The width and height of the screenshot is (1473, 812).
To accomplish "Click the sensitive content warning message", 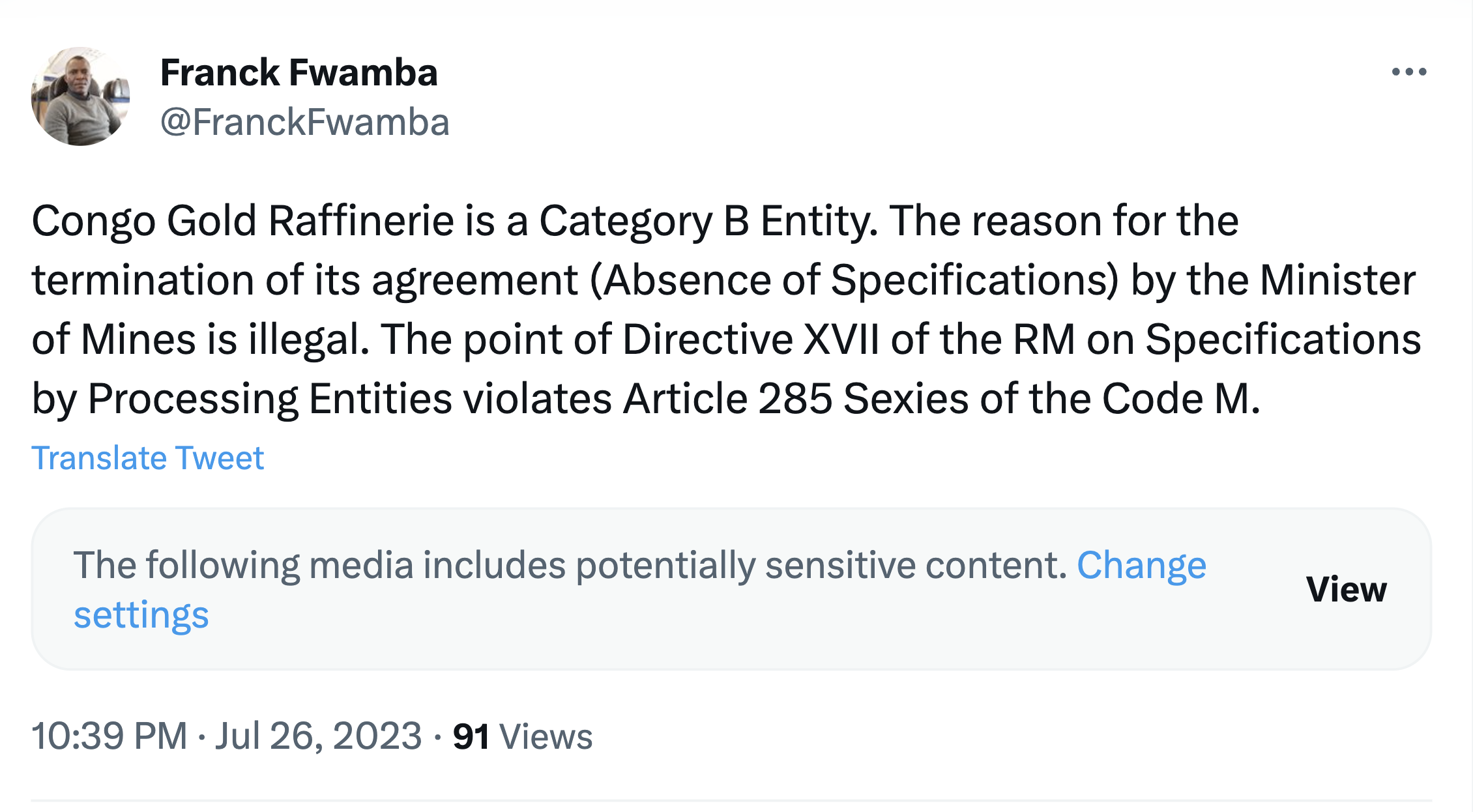I will click(570, 565).
